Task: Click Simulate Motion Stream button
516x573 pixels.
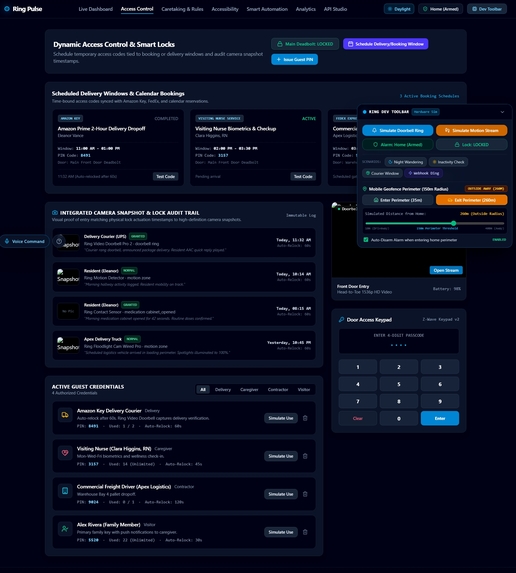Action: (471, 130)
